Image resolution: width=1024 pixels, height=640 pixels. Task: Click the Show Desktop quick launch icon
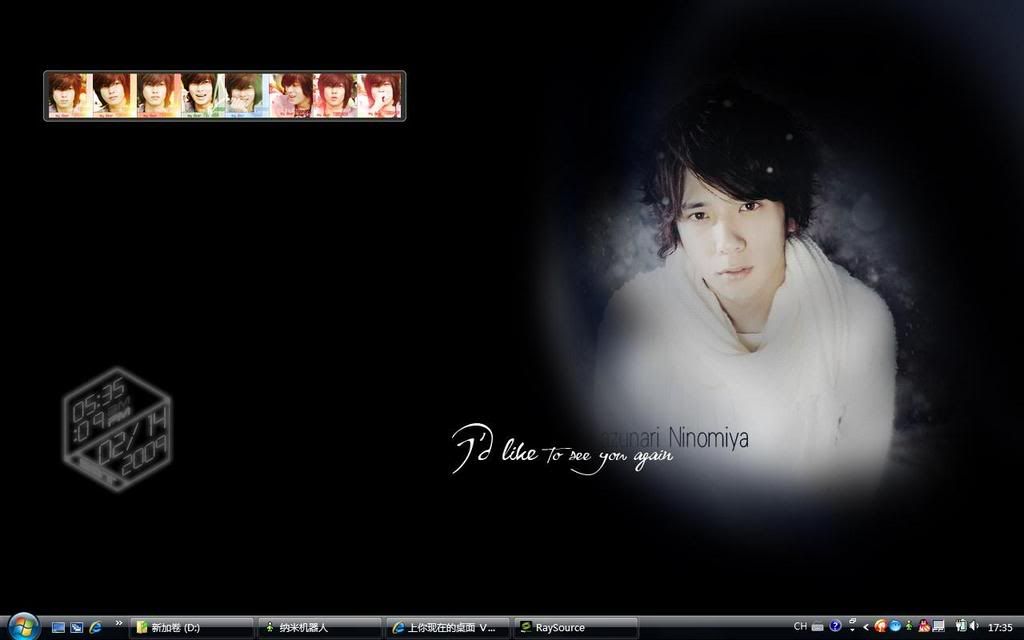coord(58,627)
